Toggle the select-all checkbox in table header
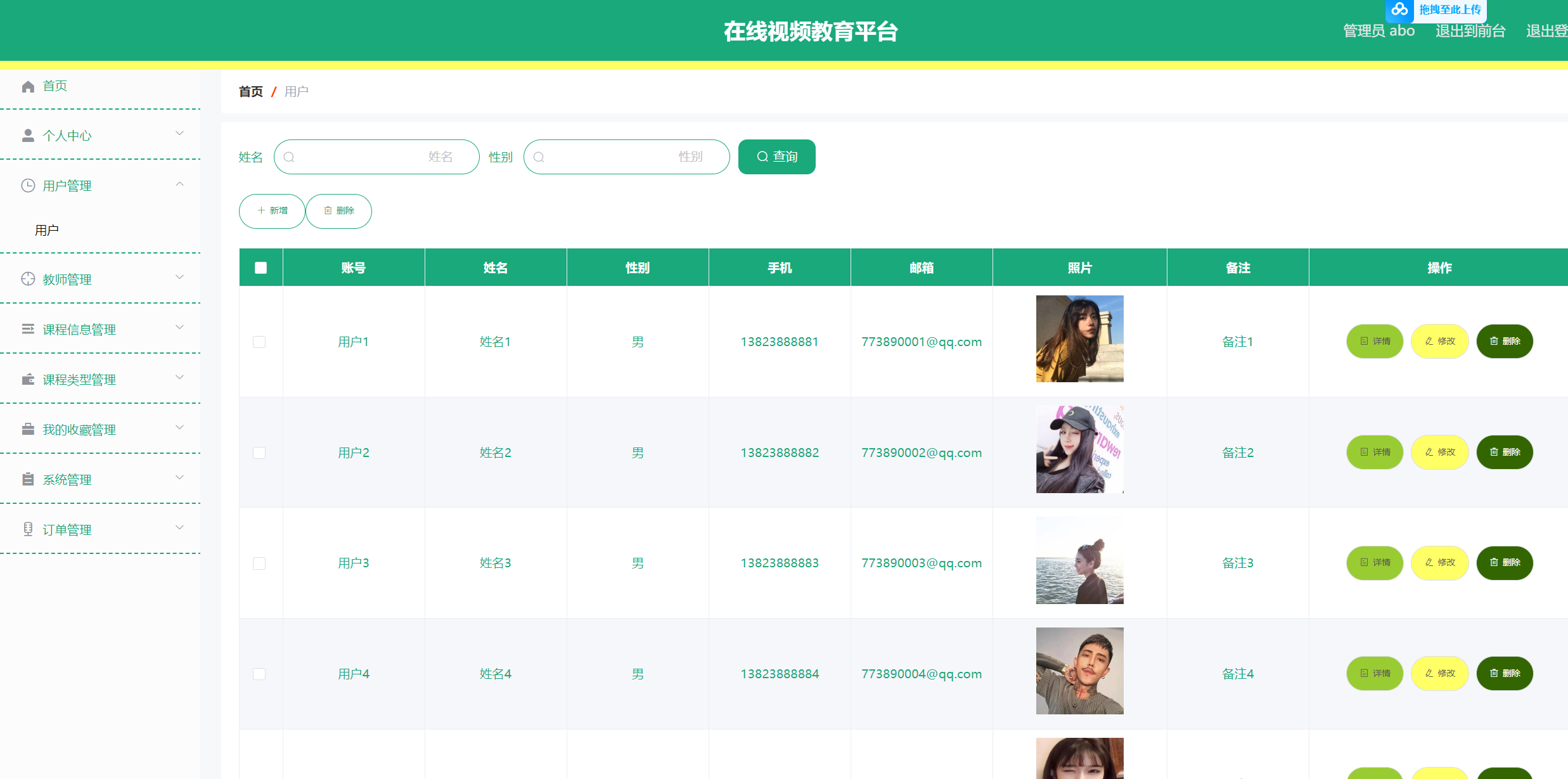This screenshot has width=1568, height=779. click(260, 267)
